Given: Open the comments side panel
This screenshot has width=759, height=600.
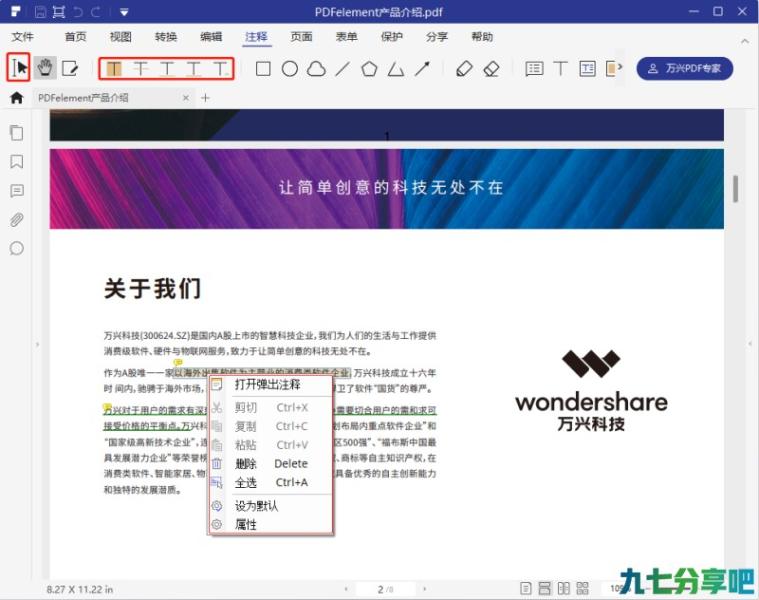Looking at the screenshot, I should [x=16, y=191].
